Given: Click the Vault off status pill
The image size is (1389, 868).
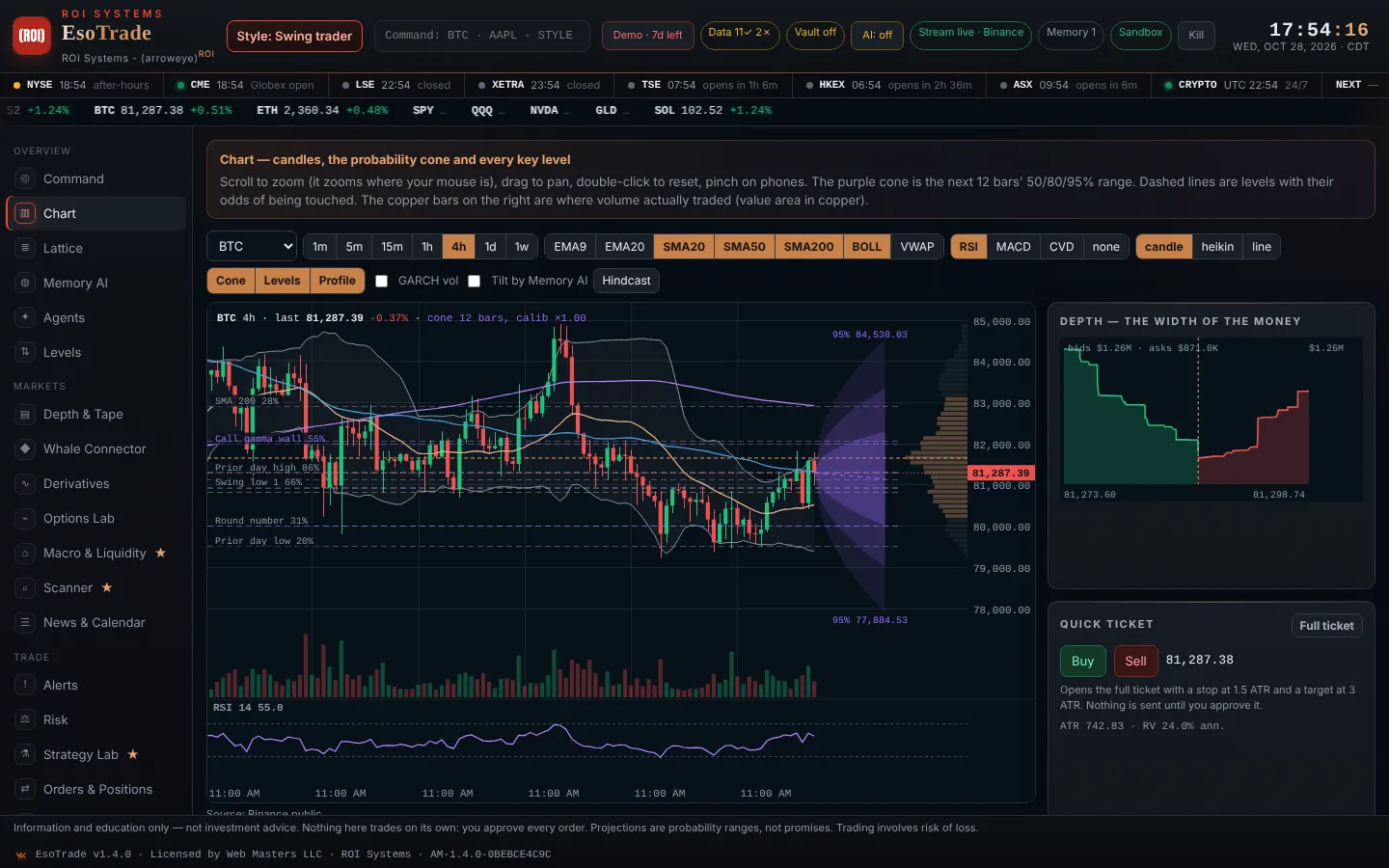Looking at the screenshot, I should pyautogui.click(x=815, y=35).
